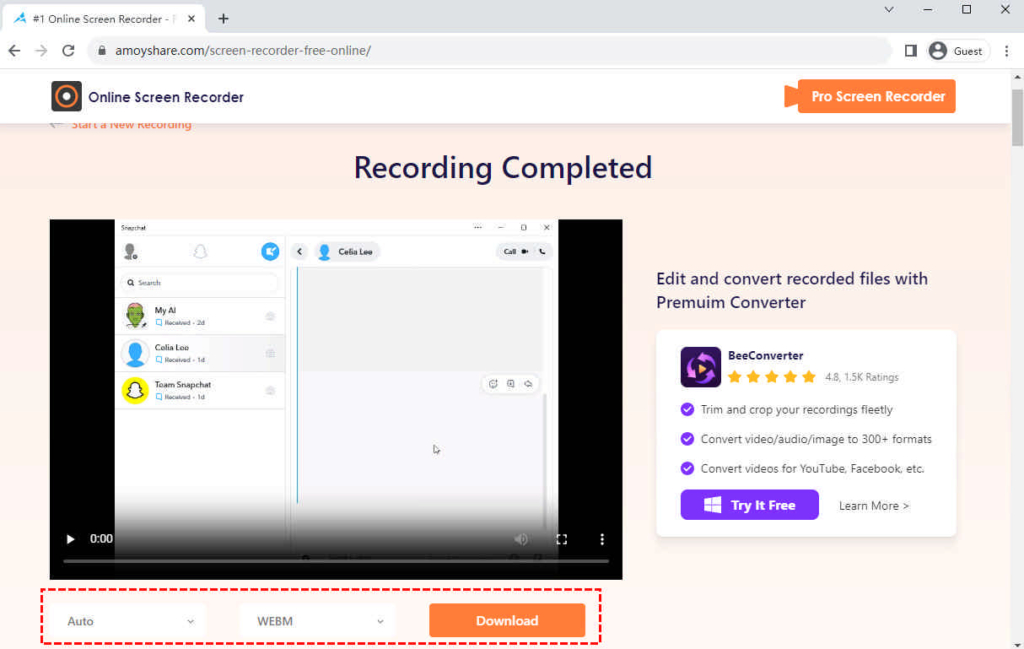
Task: Open the Chrome three-dot menu
Action: pyautogui.click(x=1006, y=49)
